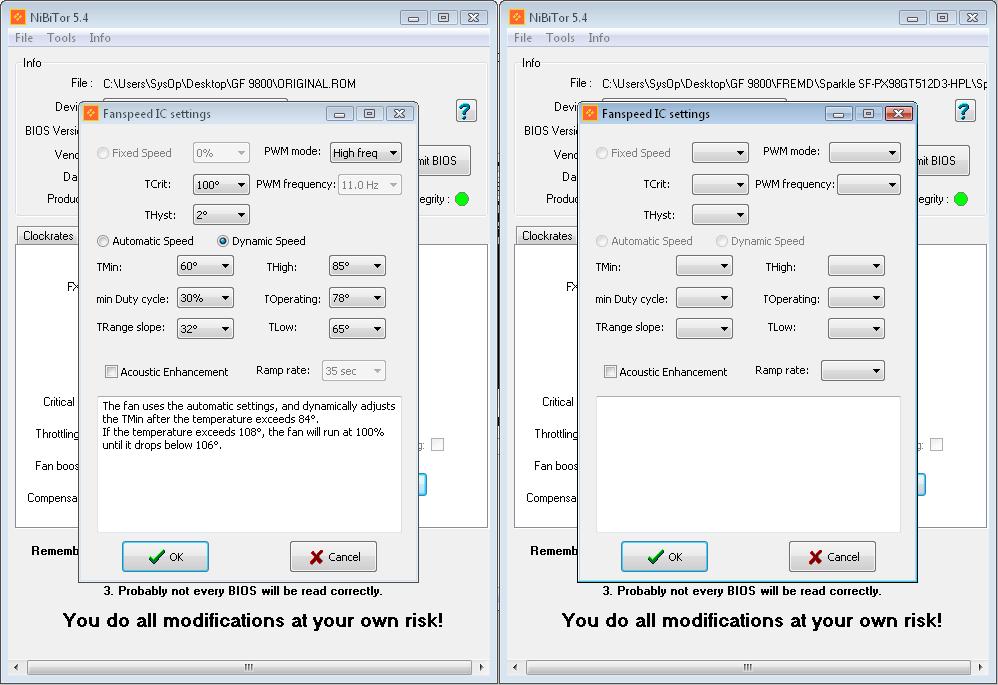Image resolution: width=998 pixels, height=685 pixels.
Task: Click the green integrity indicator in right window
Action: (x=961, y=199)
